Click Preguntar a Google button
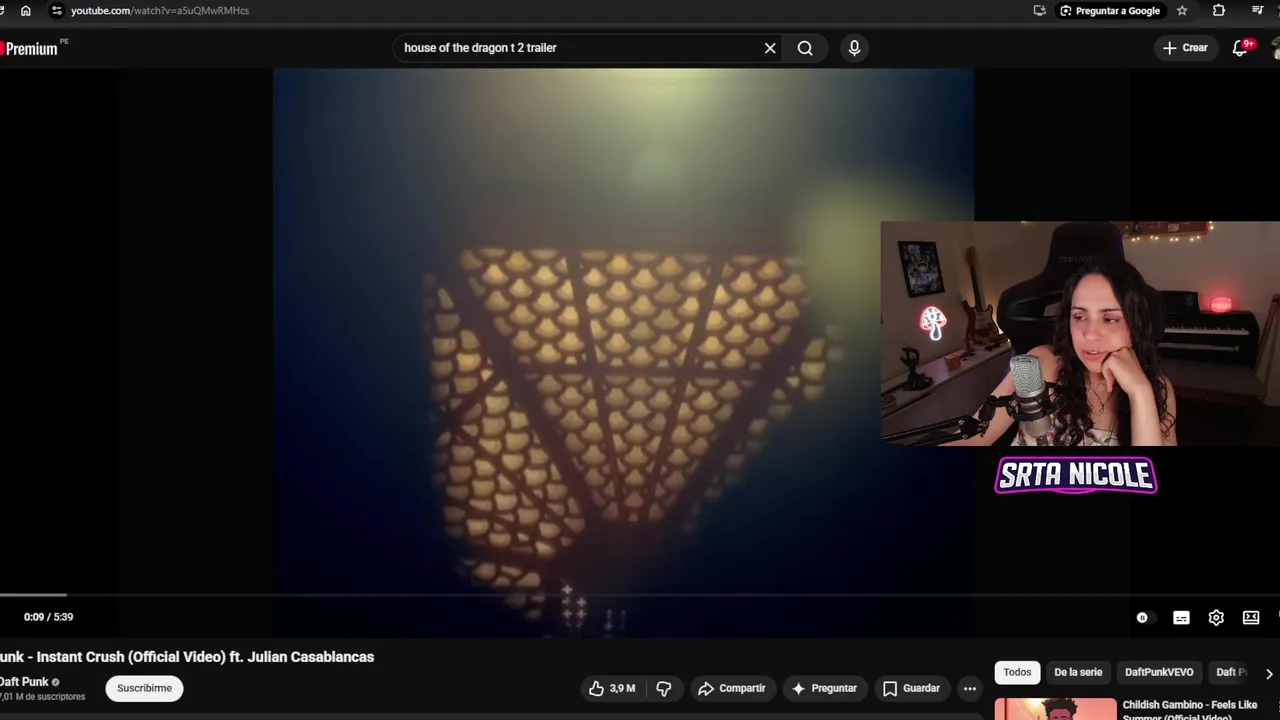1280x720 pixels. pyautogui.click(x=1109, y=10)
